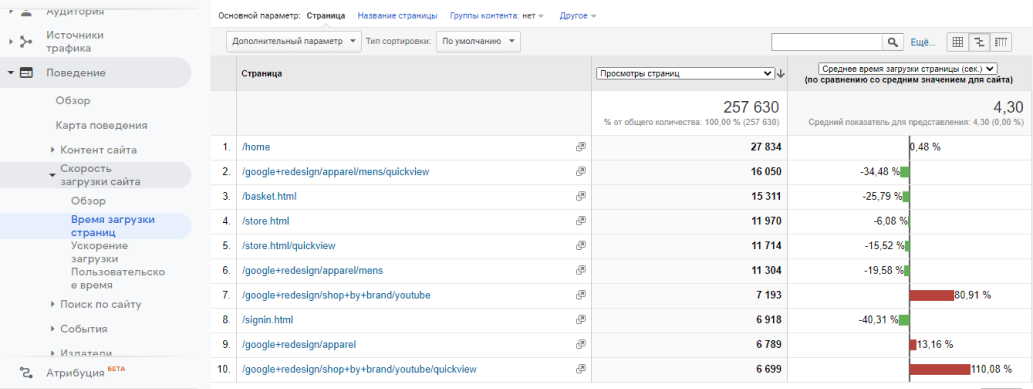This screenshot has height=389, width=1033.
Task: Open the sort type dropdown
Action: [478, 41]
